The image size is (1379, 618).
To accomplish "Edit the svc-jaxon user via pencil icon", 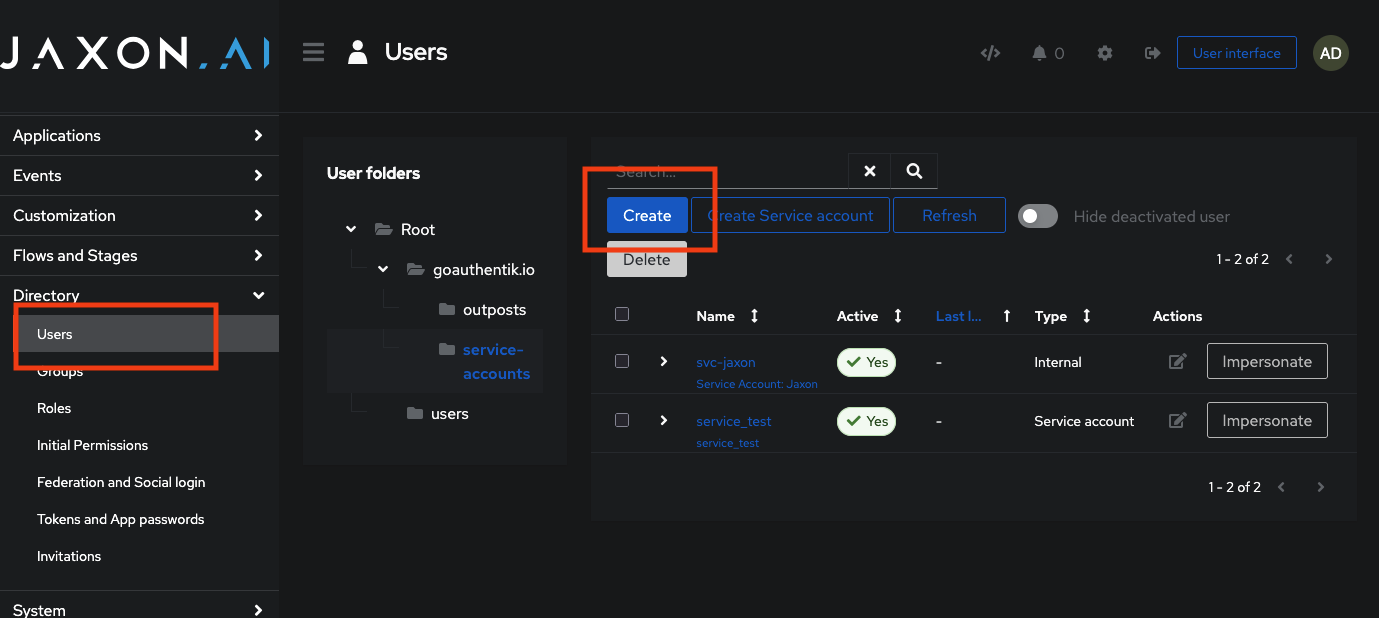I will click(1177, 361).
